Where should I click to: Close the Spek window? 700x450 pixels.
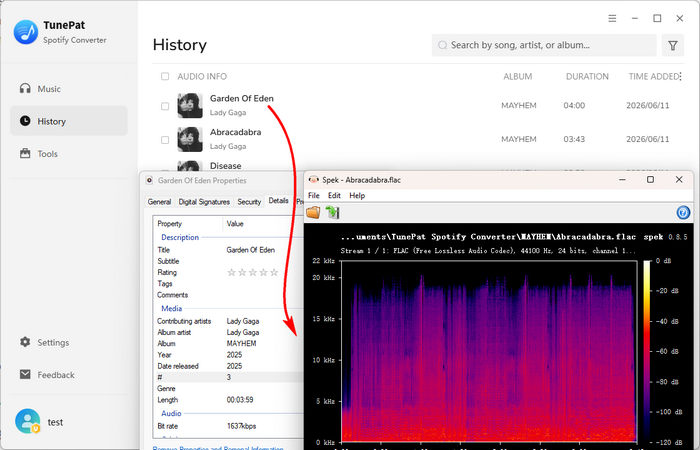point(679,179)
